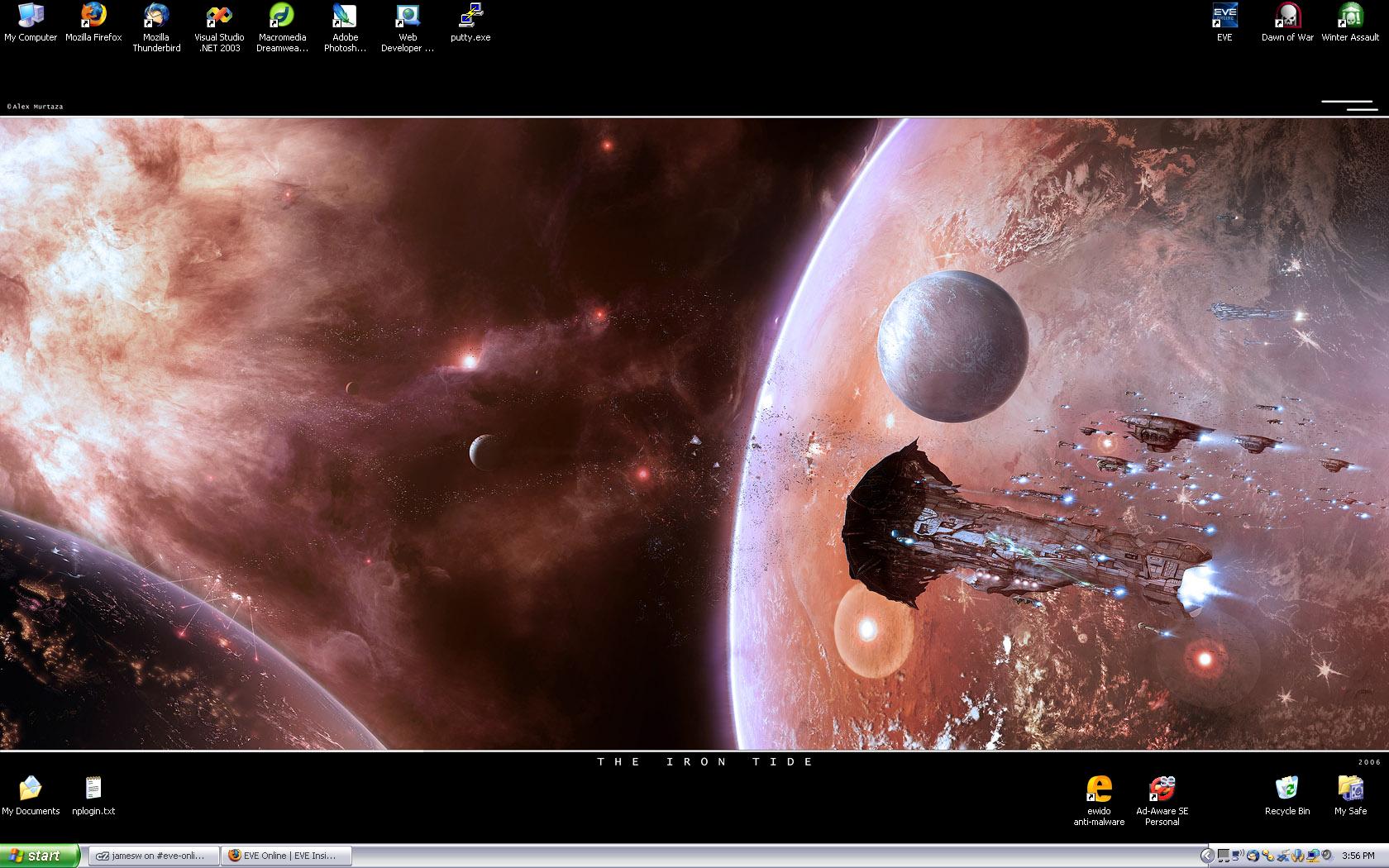Switch to the EVE Online Firefox taskbar window

click(x=286, y=856)
